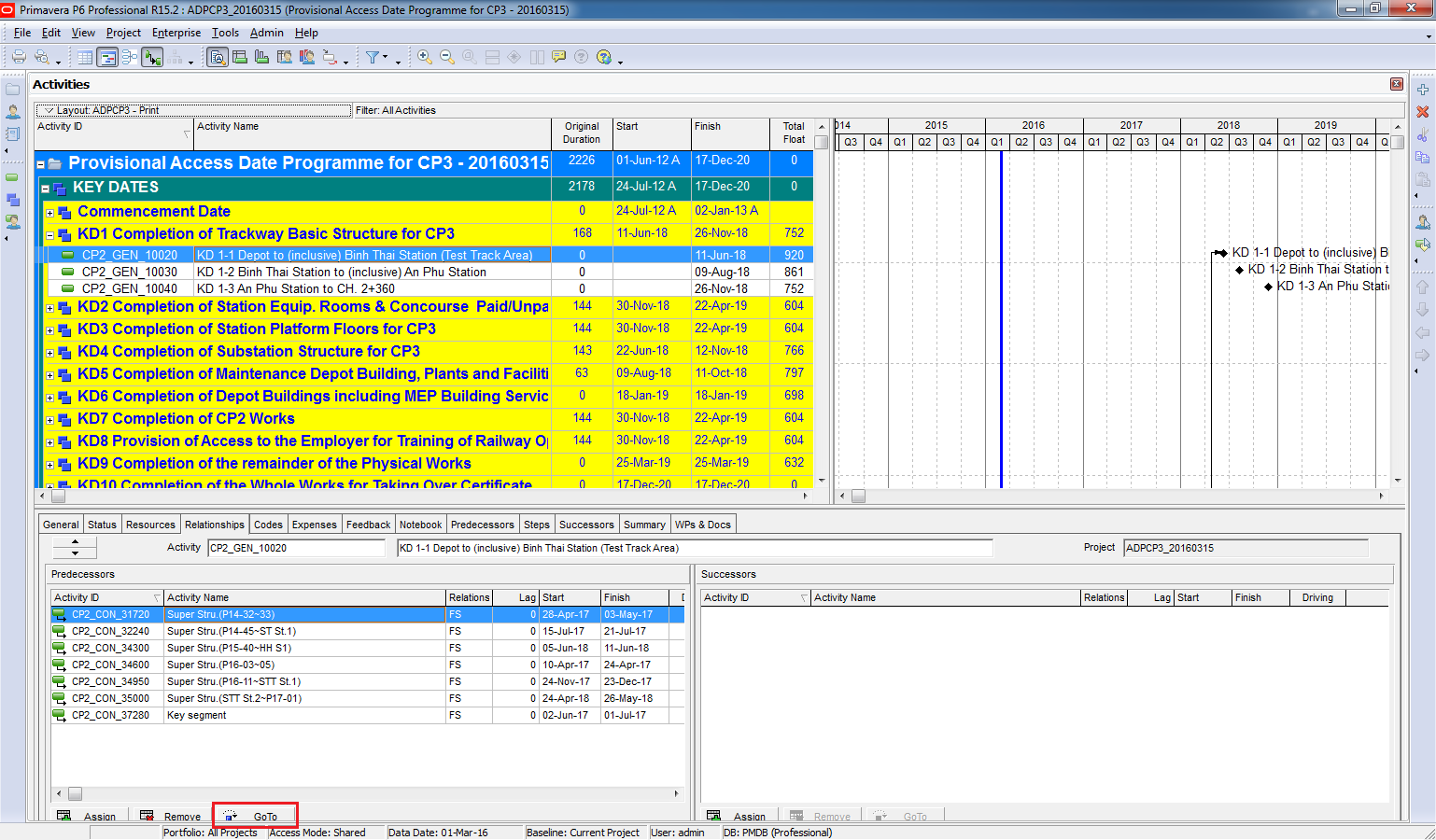Select predecessor row CP2_CON_34300
This screenshot has width=1436, height=840.
point(110,648)
